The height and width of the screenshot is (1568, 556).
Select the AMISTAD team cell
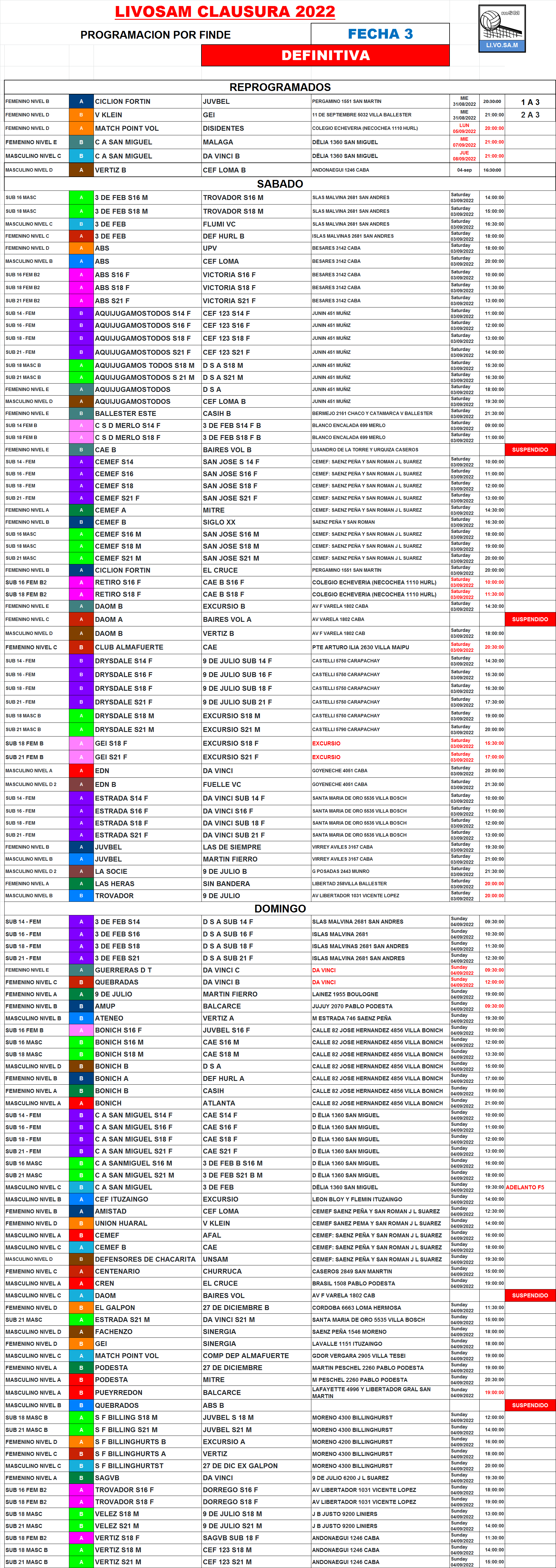[147, 1211]
